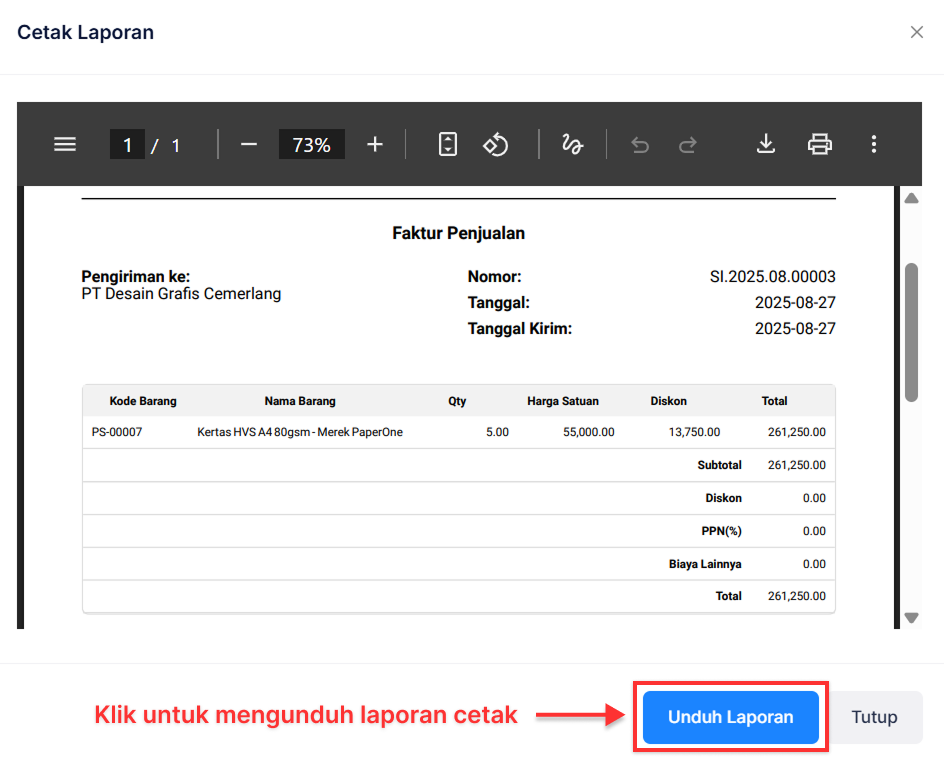
Task: Print the Faktur Penjualan document
Action: tap(820, 144)
